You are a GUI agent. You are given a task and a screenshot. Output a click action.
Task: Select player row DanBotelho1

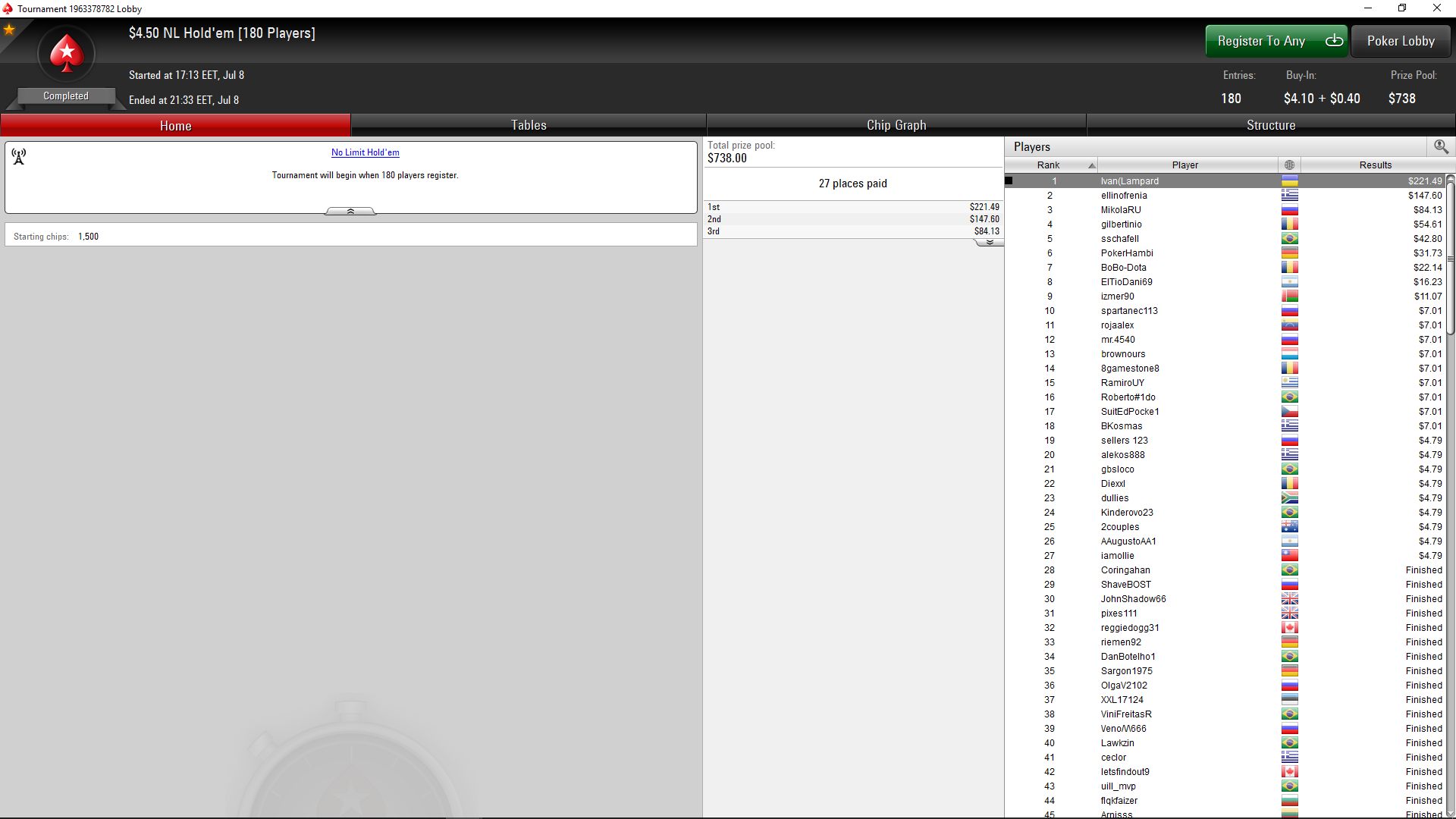[1225, 657]
